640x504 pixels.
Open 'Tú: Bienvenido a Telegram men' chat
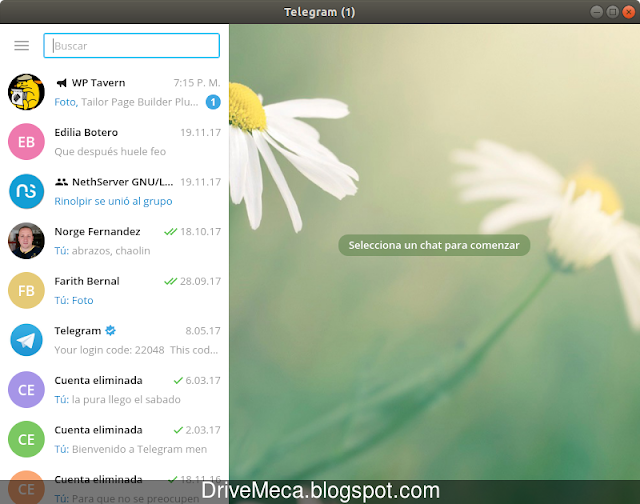tap(131, 449)
